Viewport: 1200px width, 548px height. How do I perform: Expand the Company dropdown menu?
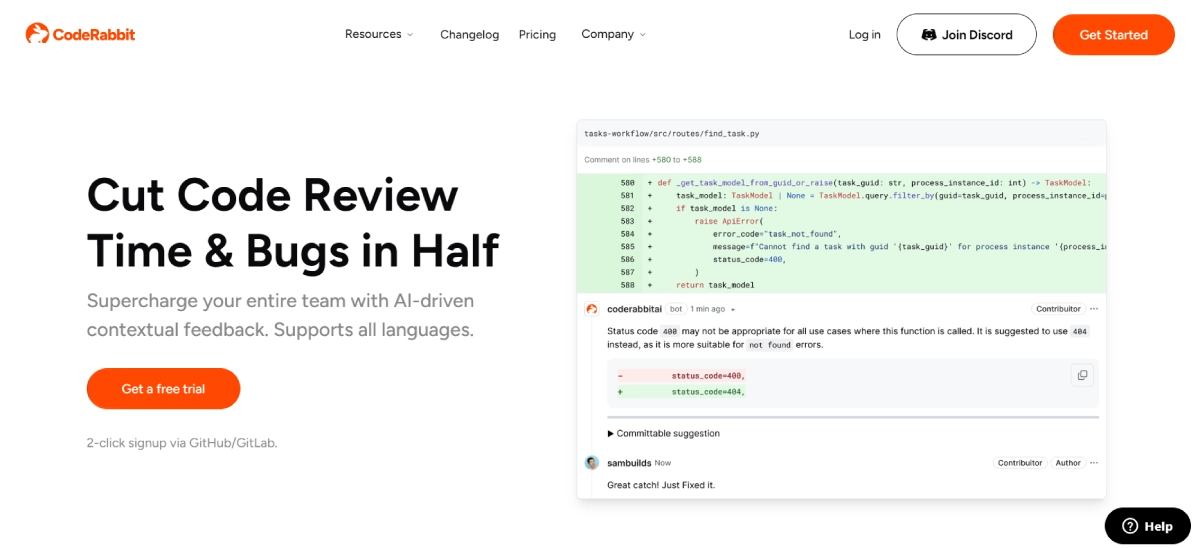point(613,34)
